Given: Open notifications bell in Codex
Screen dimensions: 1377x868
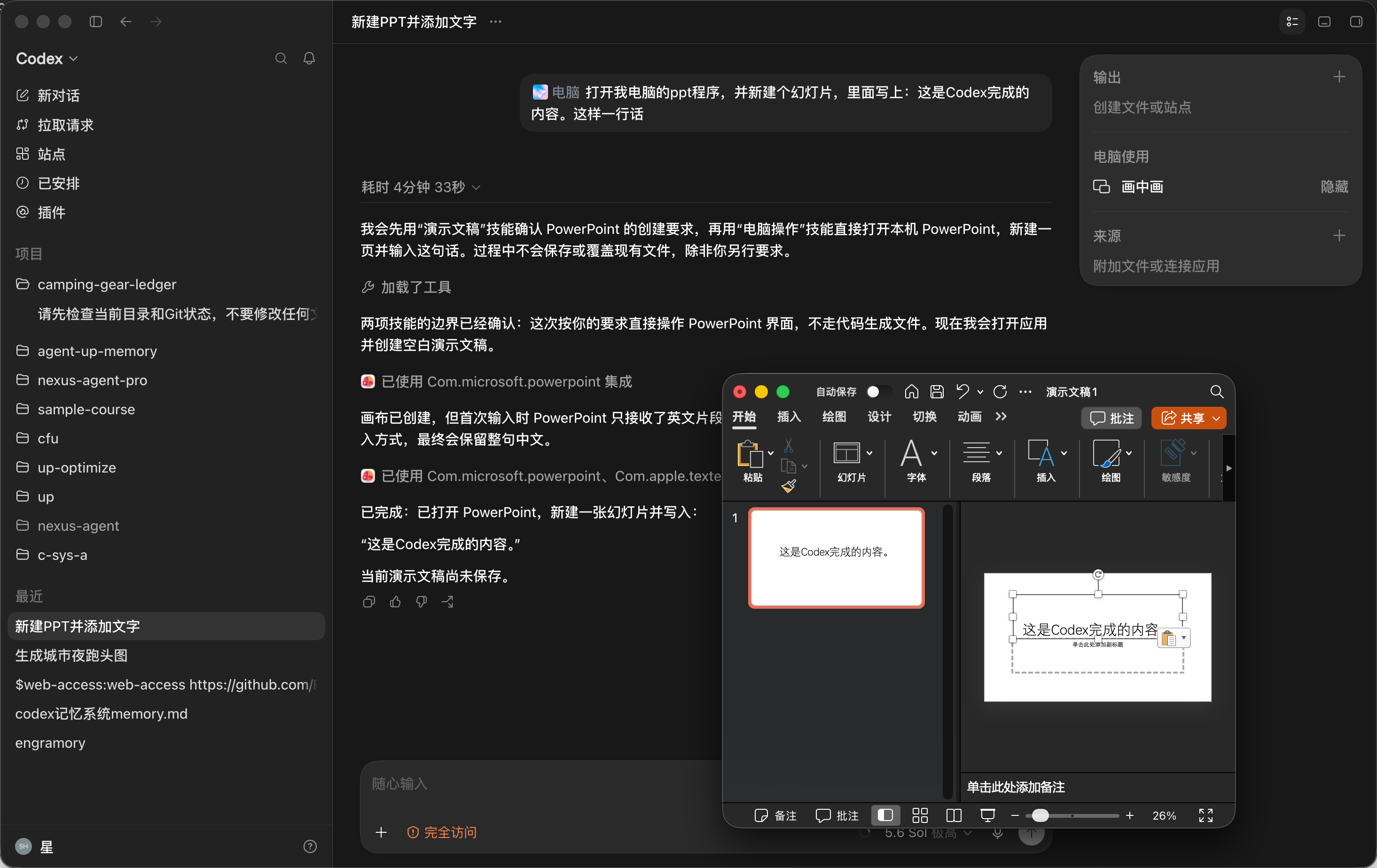Looking at the screenshot, I should [309, 58].
